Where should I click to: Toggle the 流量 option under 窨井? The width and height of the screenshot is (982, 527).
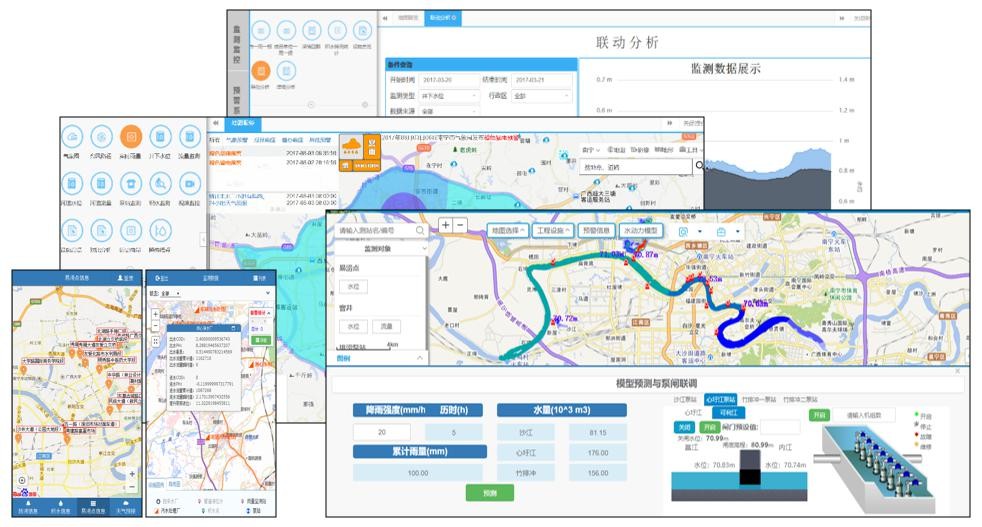tap(384, 326)
